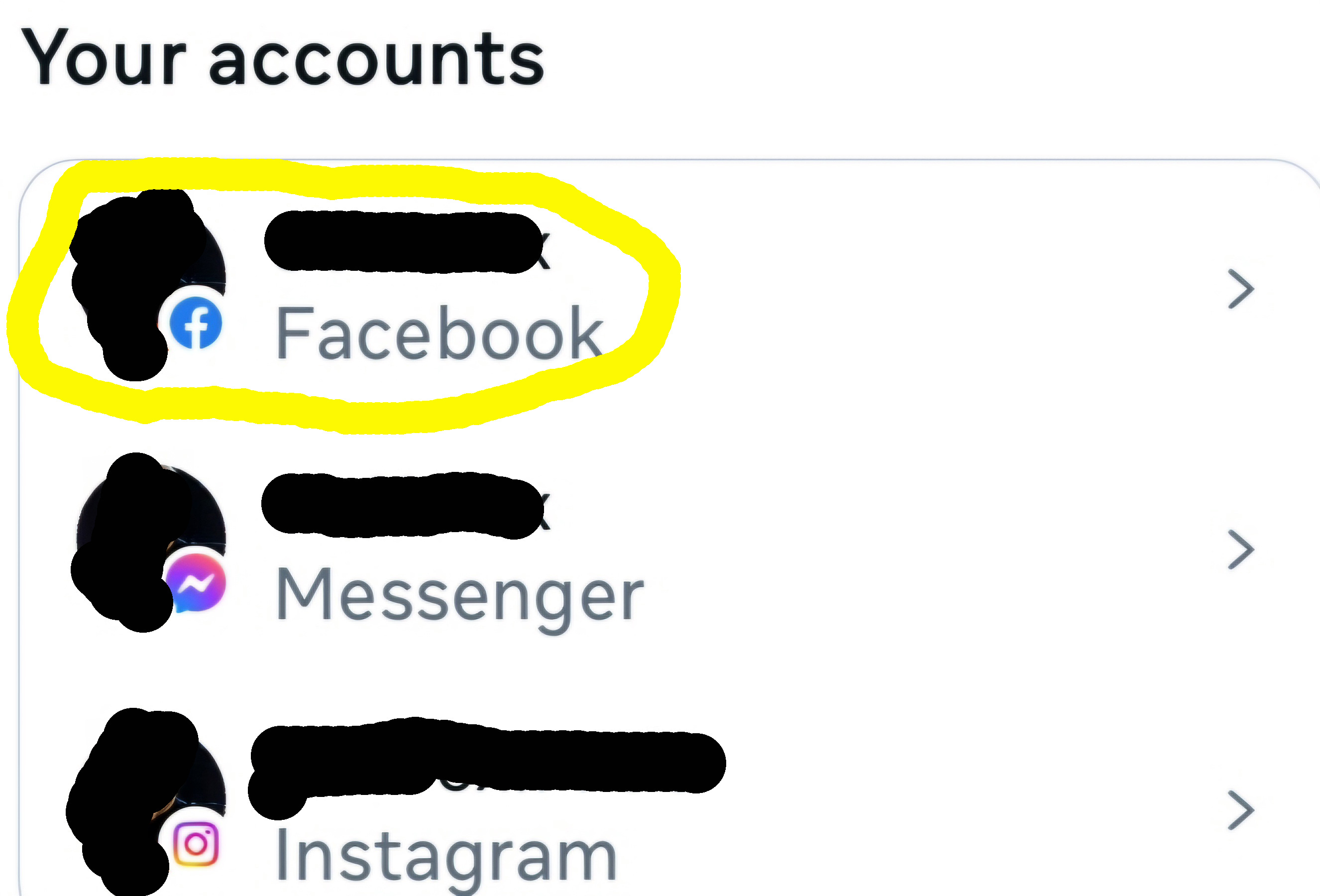Click the Facebook logo badge icon
This screenshot has height=896, width=1320.
click(x=196, y=323)
